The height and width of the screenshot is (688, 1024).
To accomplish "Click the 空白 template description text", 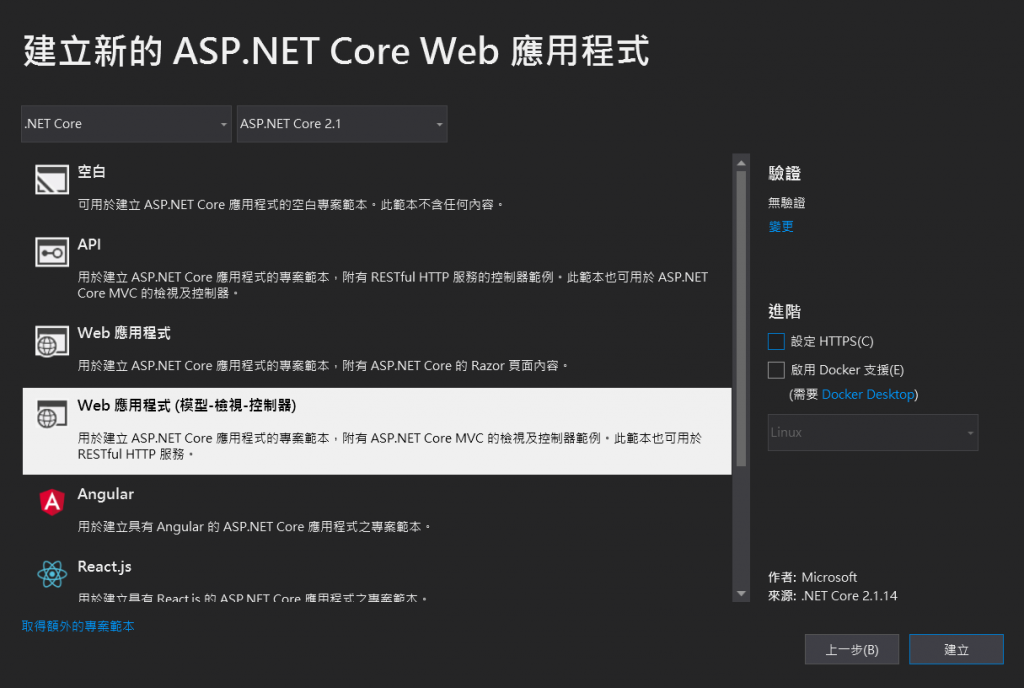I will click(x=291, y=204).
